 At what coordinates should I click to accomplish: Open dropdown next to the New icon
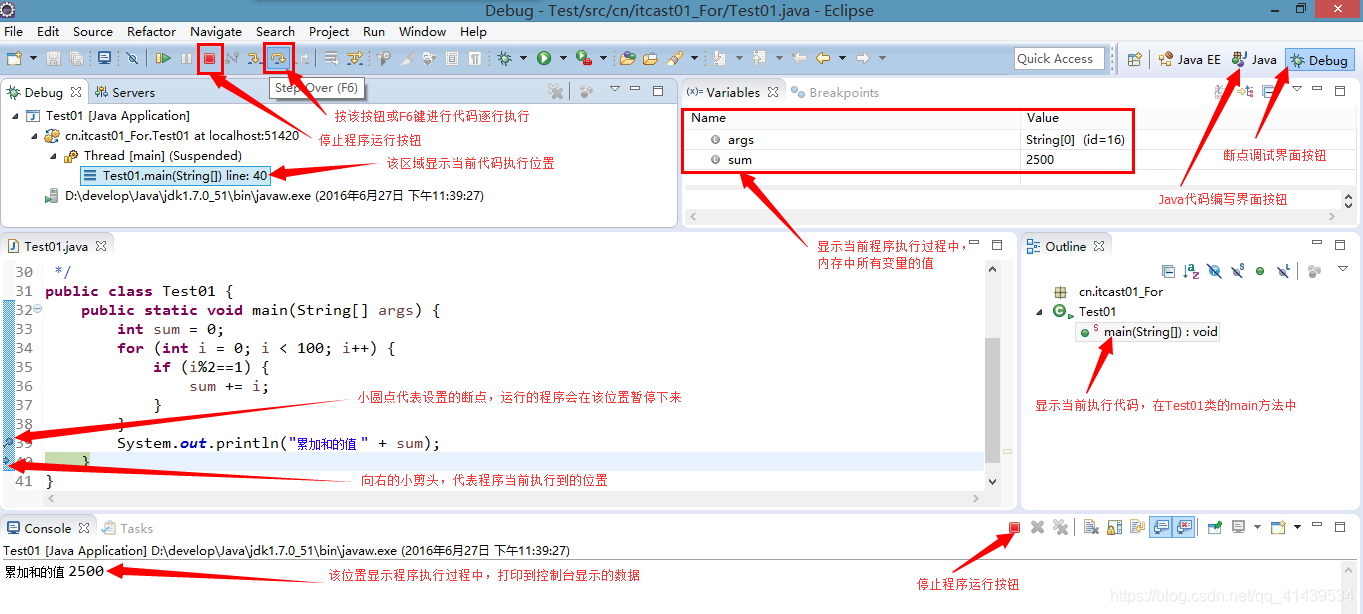tap(33, 58)
